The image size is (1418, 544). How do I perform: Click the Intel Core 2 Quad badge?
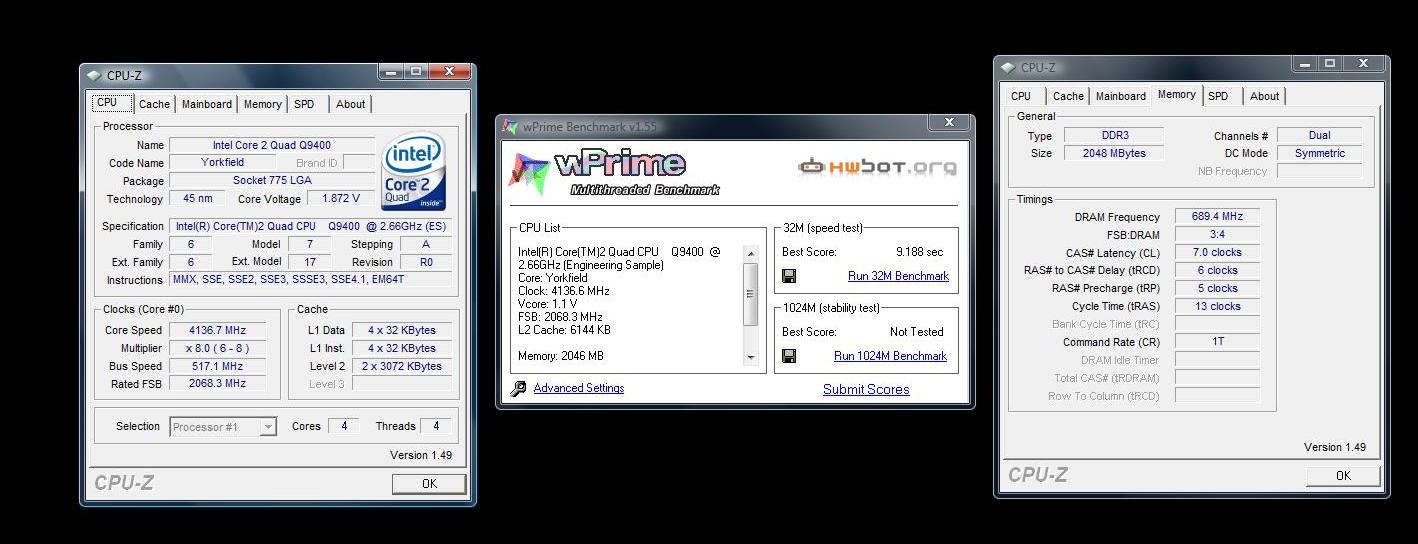[413, 171]
